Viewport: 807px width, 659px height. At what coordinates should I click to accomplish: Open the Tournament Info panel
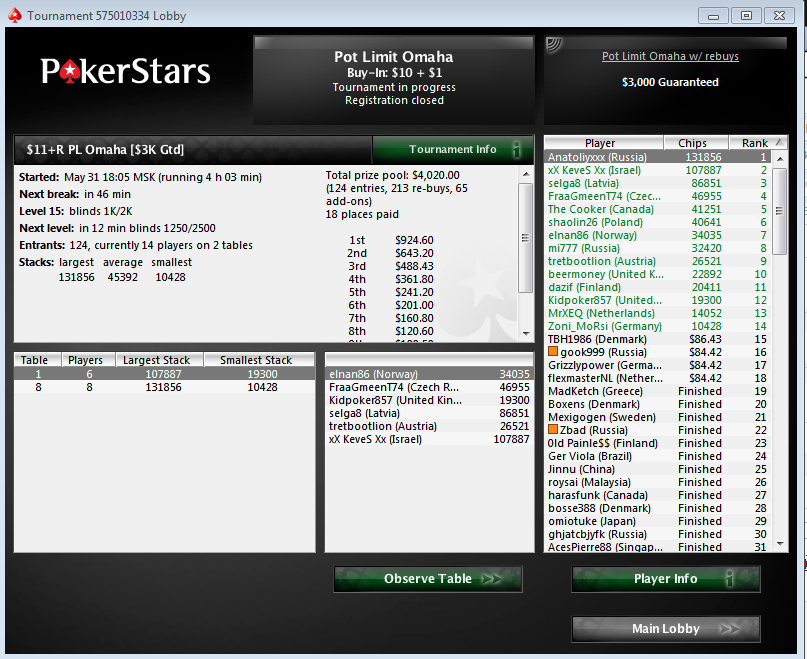coord(452,149)
